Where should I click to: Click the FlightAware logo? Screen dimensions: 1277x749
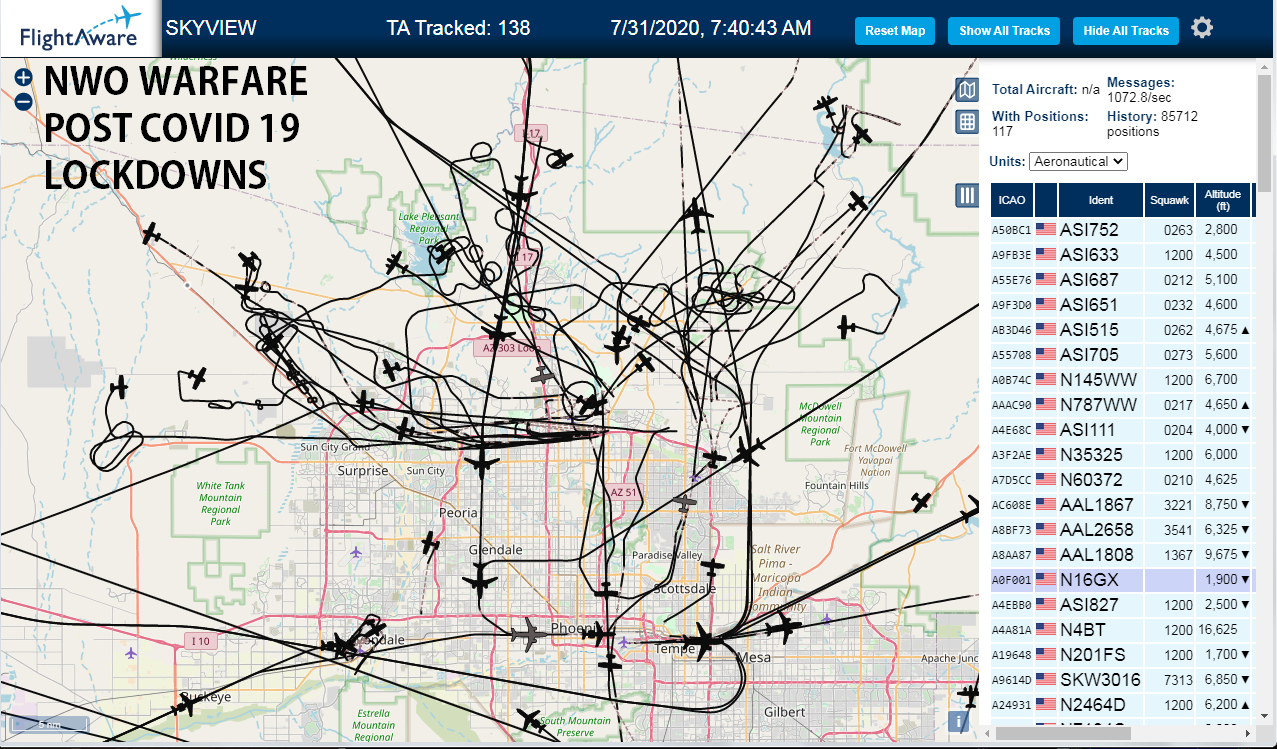[x=80, y=29]
